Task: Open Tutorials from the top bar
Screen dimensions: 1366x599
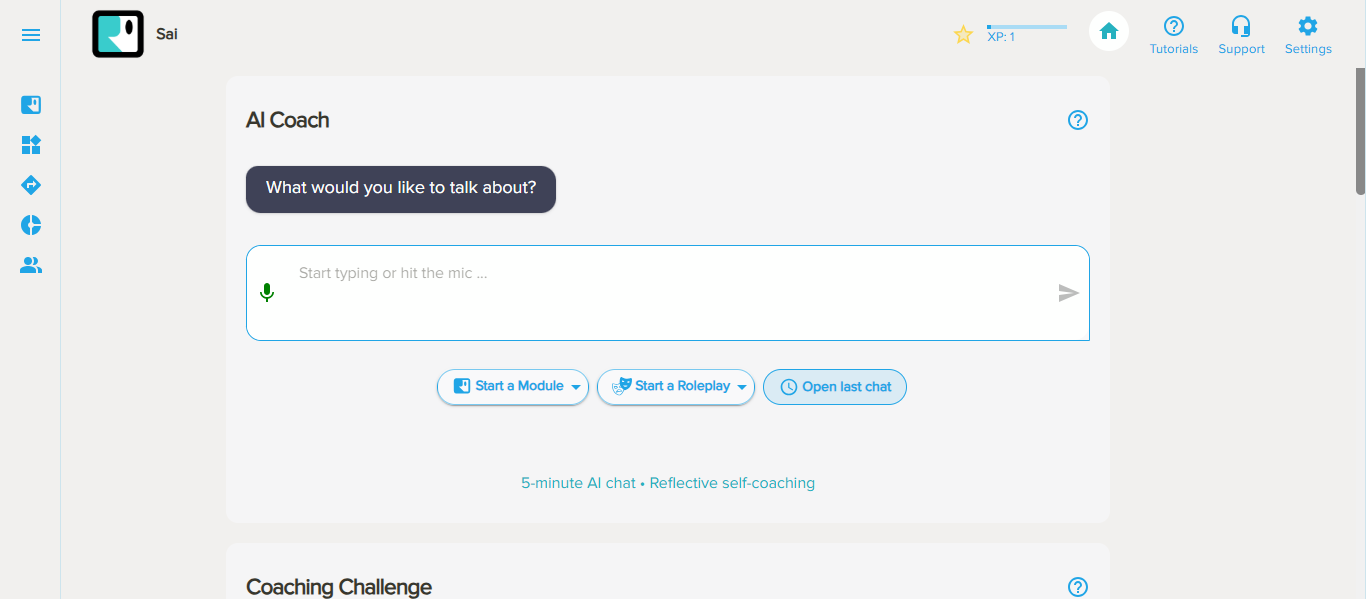Action: click(x=1173, y=35)
